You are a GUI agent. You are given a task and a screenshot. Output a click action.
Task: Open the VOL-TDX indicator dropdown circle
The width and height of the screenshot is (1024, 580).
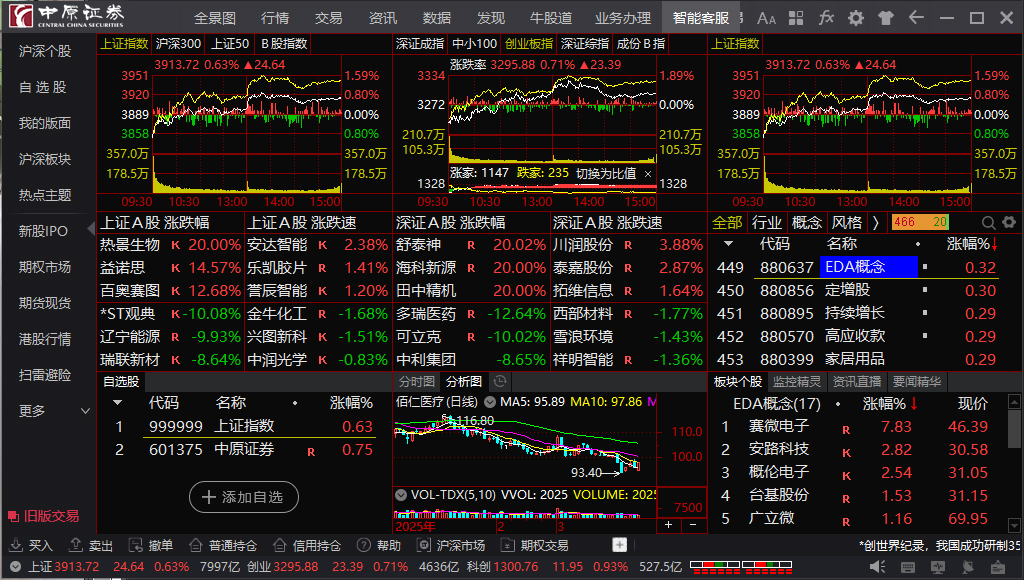tap(401, 495)
